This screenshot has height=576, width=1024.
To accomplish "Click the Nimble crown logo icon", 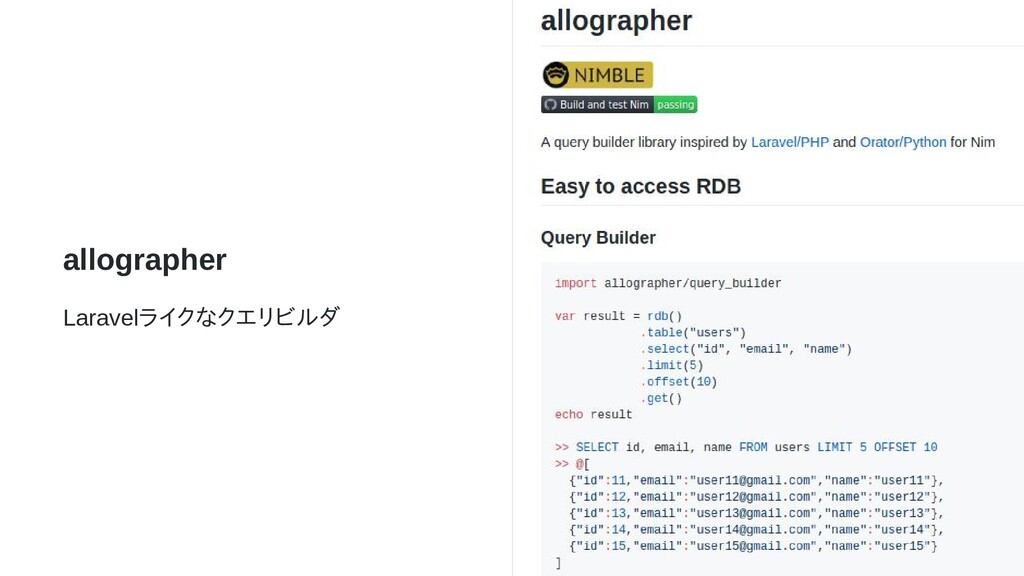I will tap(556, 74).
